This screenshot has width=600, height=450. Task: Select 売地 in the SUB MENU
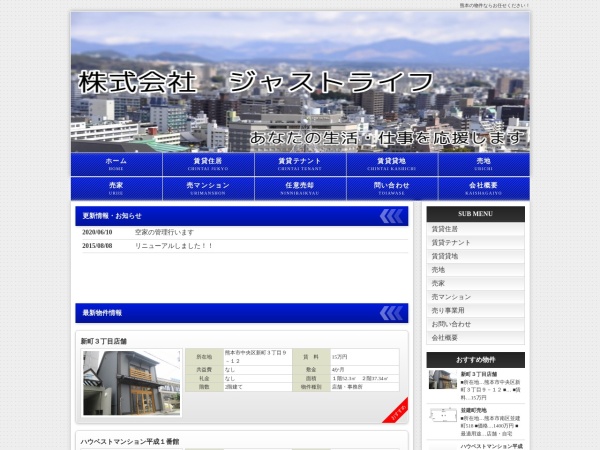click(475, 270)
